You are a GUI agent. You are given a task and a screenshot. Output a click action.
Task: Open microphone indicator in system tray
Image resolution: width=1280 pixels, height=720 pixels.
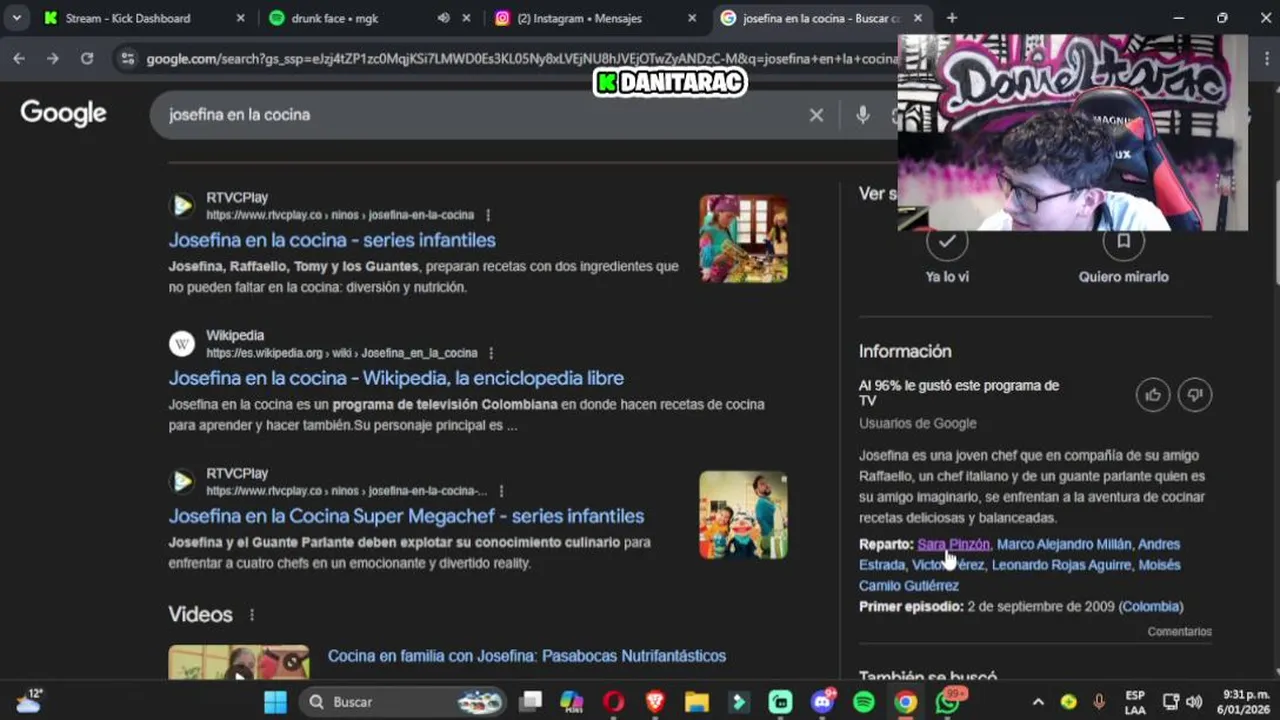click(1098, 702)
